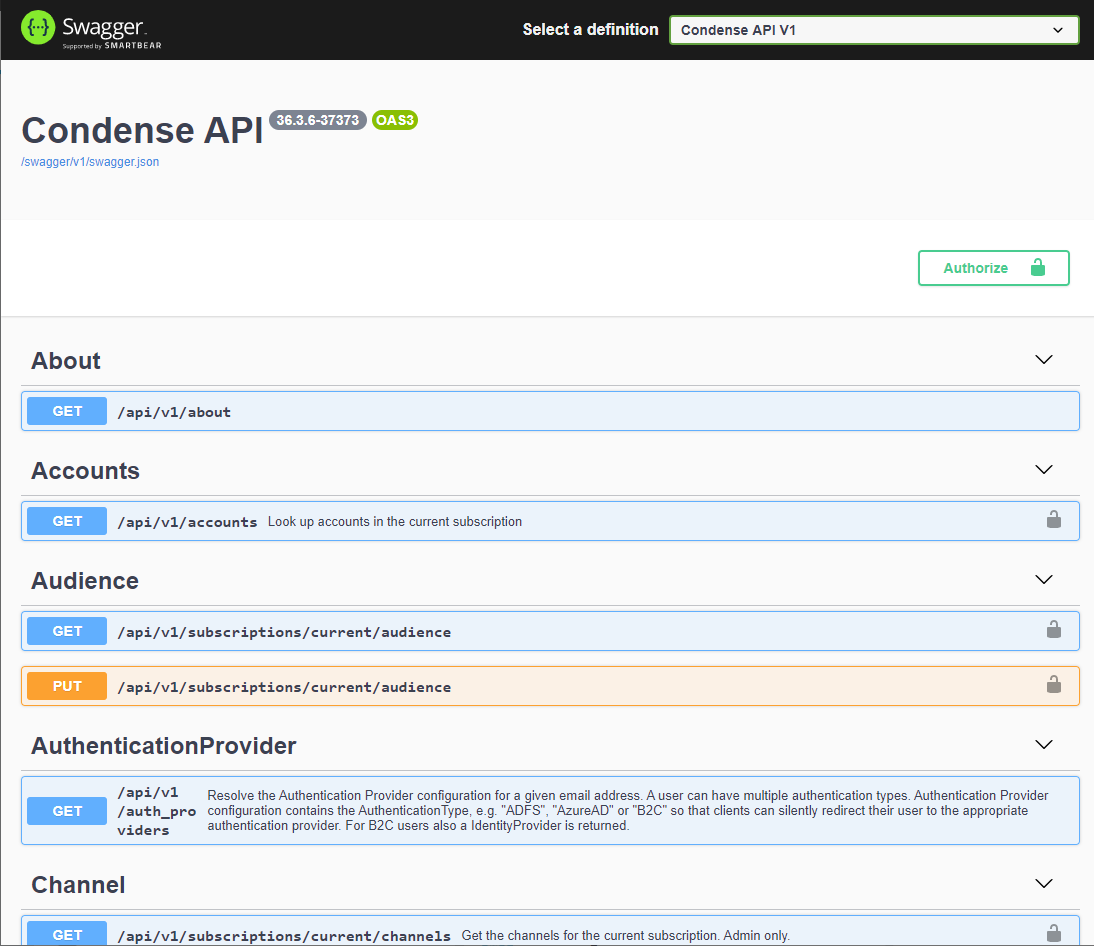Click lock icon on PUT audience row
This screenshot has height=946, width=1094.
pyautogui.click(x=1054, y=684)
